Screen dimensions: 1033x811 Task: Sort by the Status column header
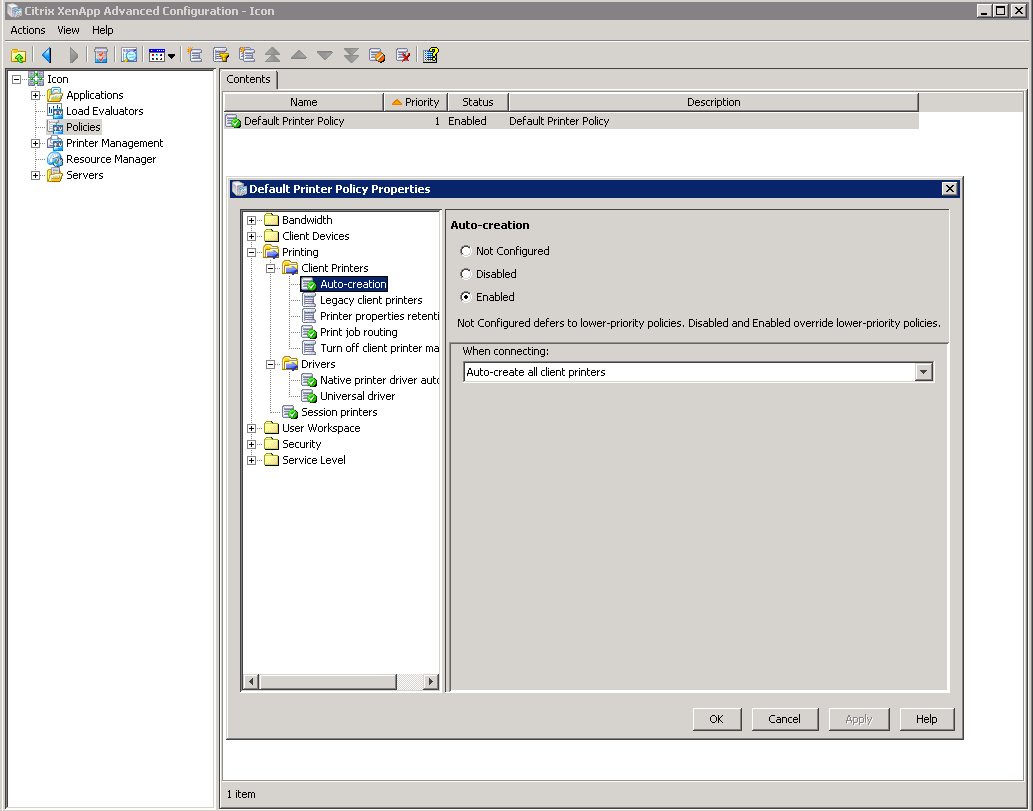pos(478,102)
